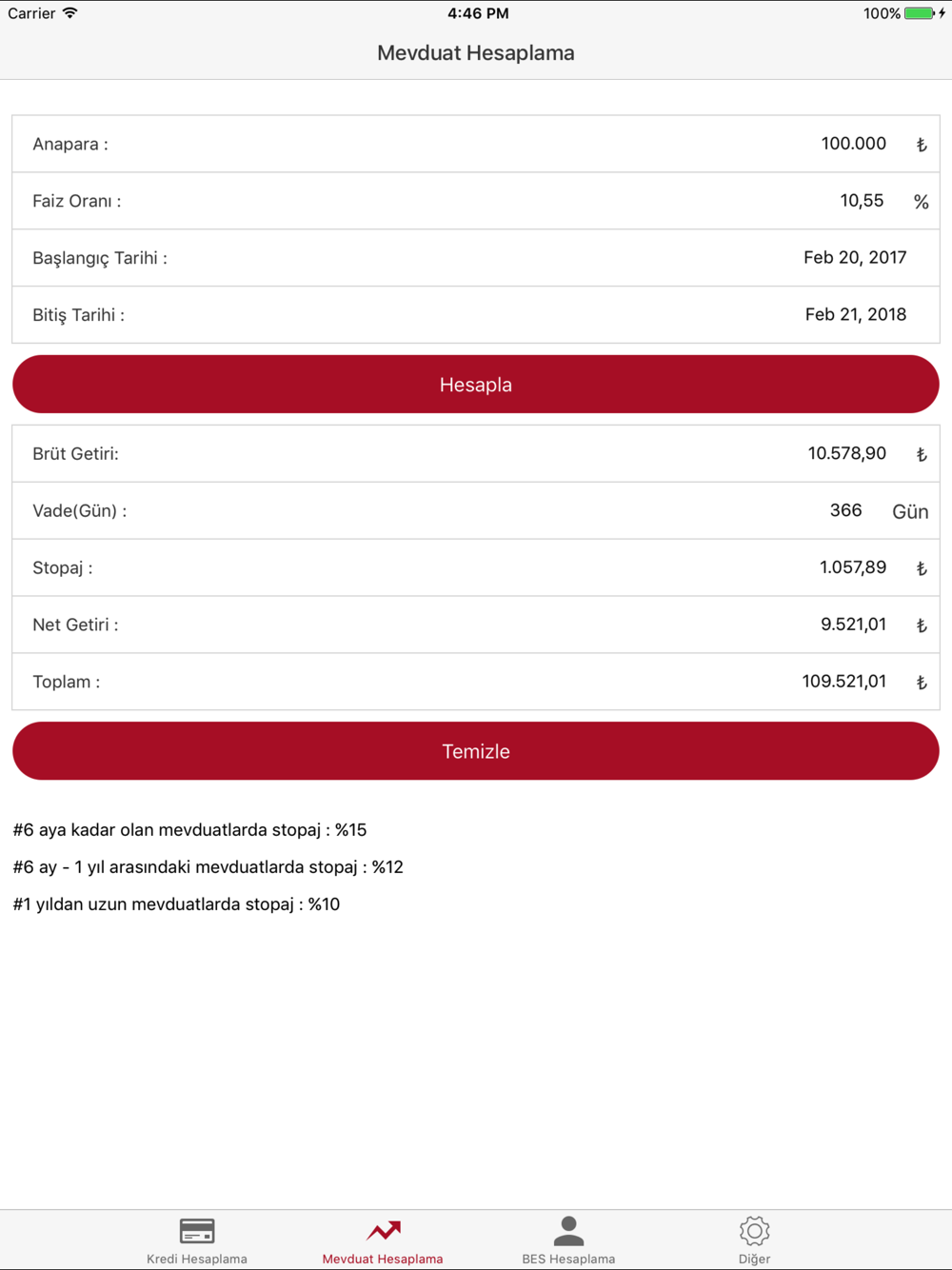The width and height of the screenshot is (952, 1270).
Task: Open the Diğer gear icon
Action: click(x=754, y=1231)
